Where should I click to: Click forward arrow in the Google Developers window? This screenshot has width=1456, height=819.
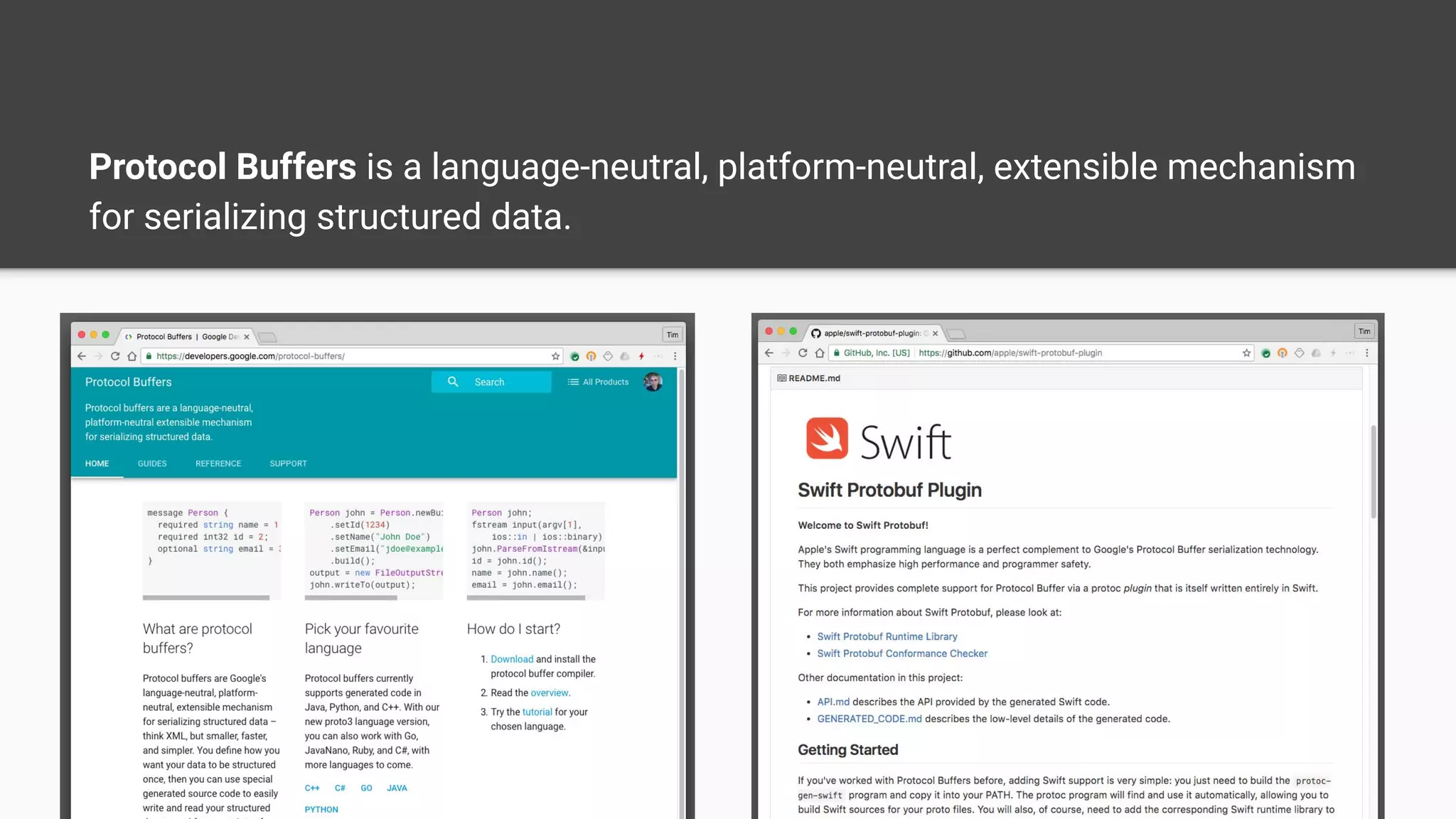point(98,356)
